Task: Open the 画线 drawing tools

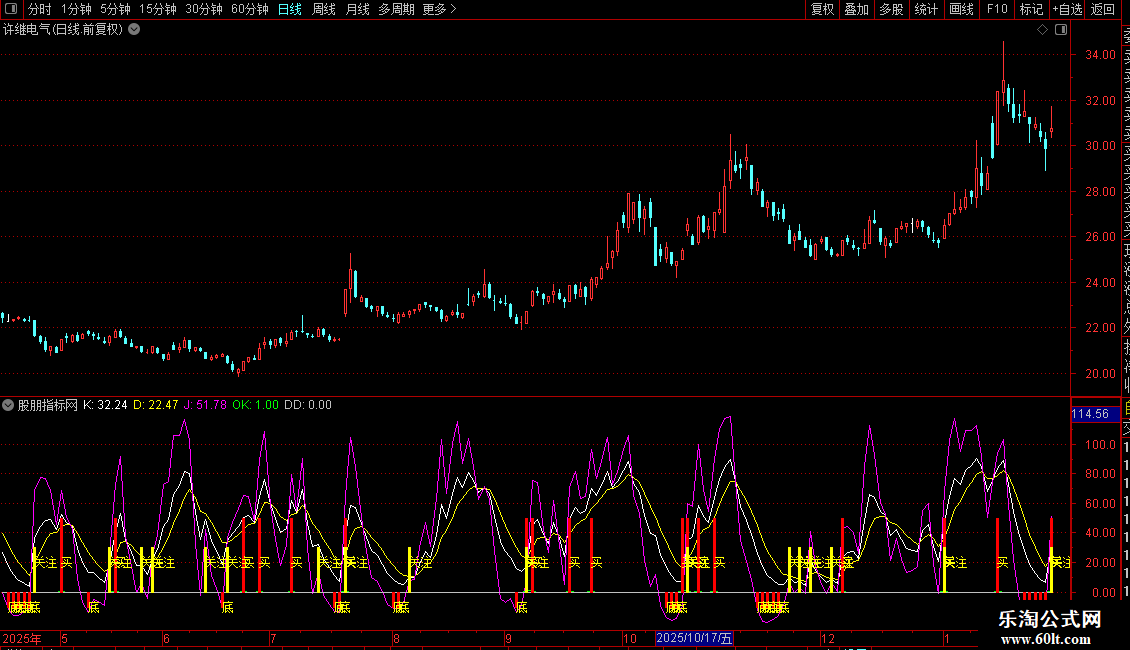Action: [x=961, y=10]
